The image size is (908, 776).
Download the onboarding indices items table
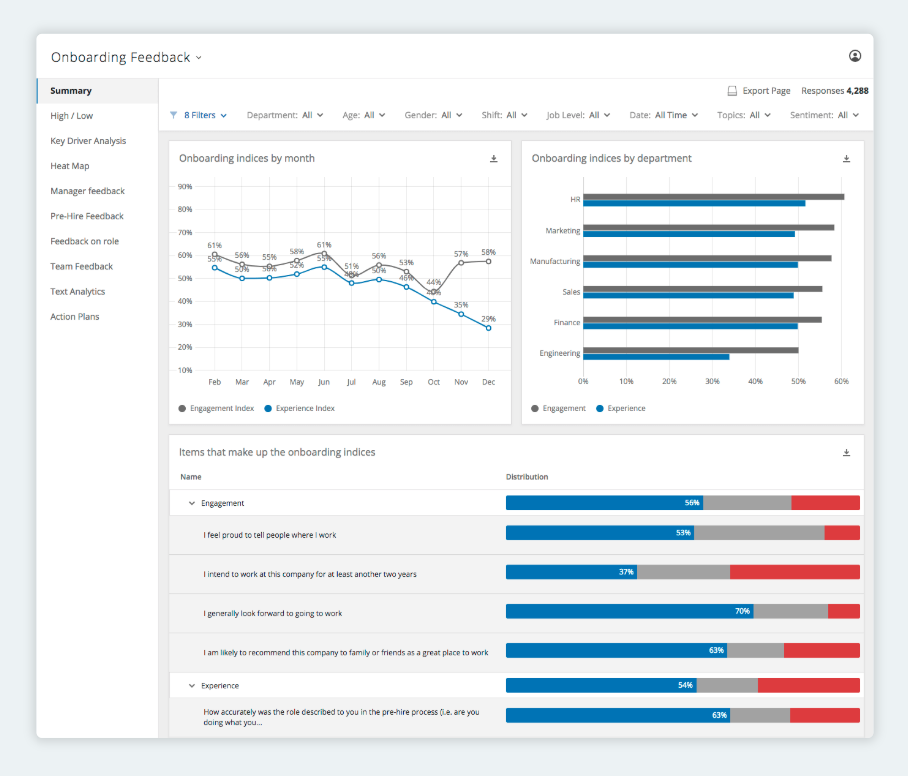point(846,451)
